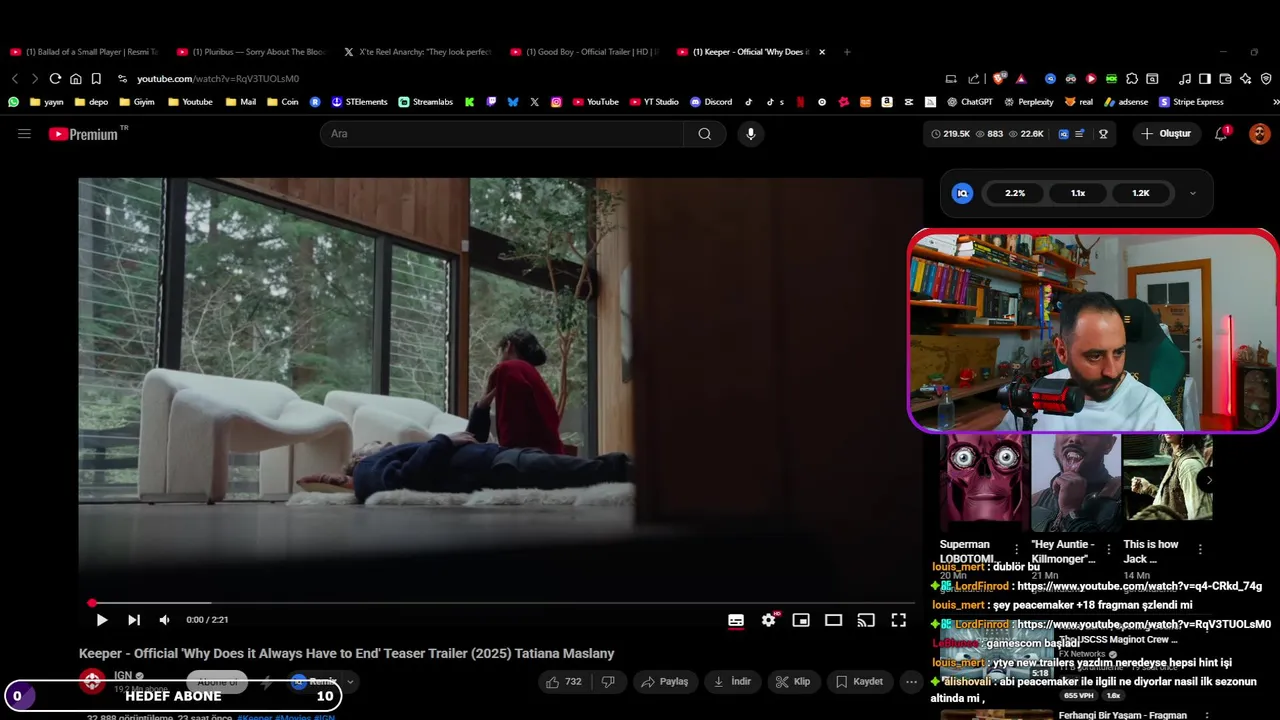Open Perplexity bookmark

[1027, 102]
